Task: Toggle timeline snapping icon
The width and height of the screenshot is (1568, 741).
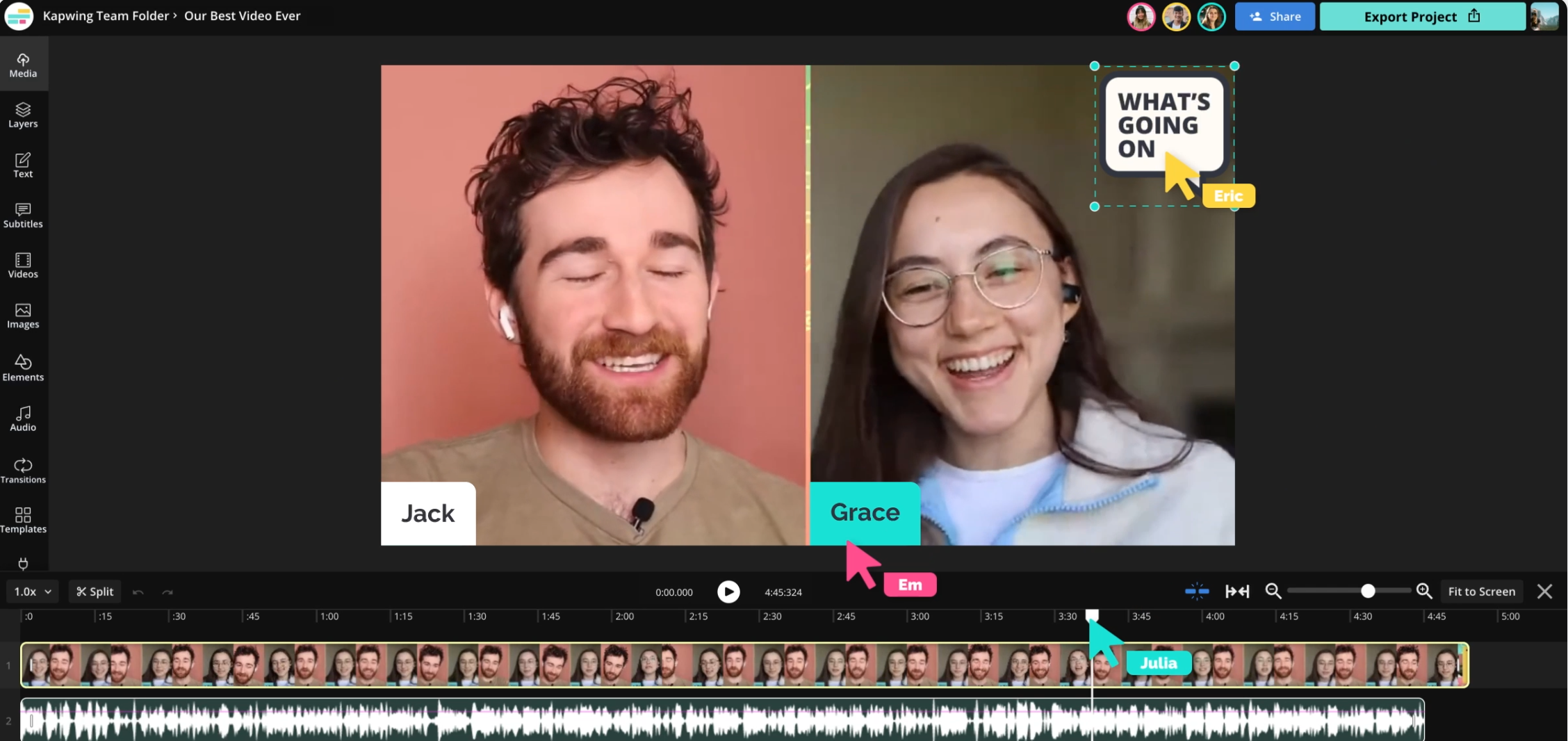Action: tap(1196, 592)
